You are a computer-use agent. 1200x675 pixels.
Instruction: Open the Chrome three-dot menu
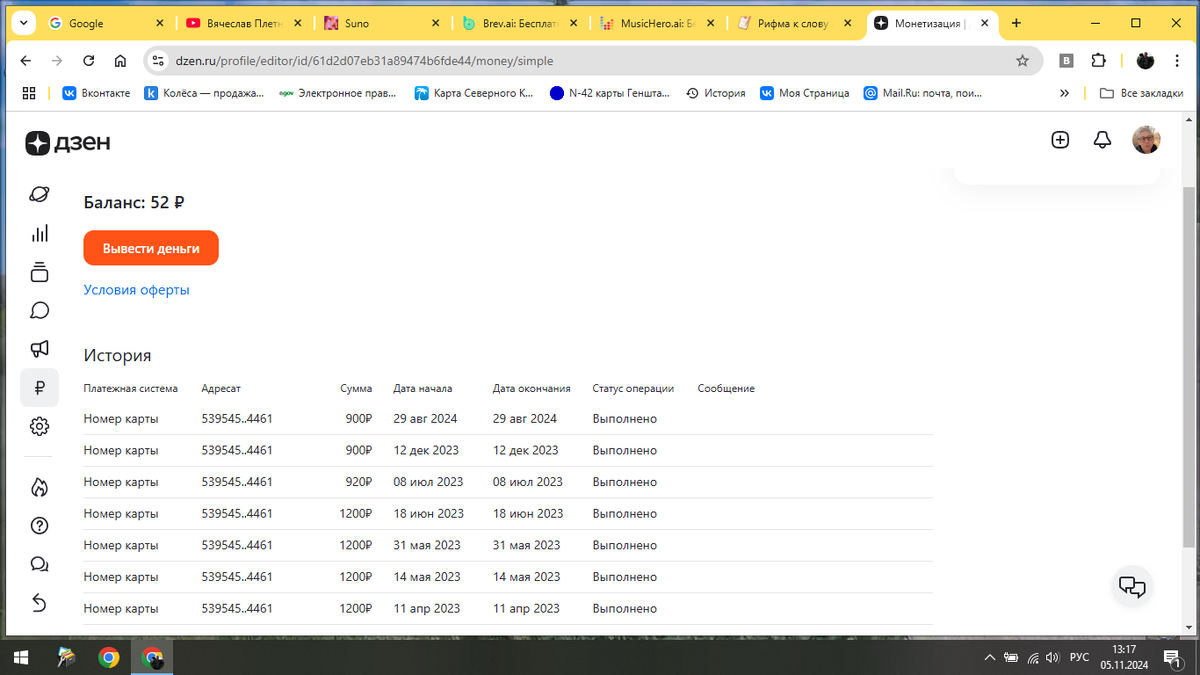coord(1178,61)
